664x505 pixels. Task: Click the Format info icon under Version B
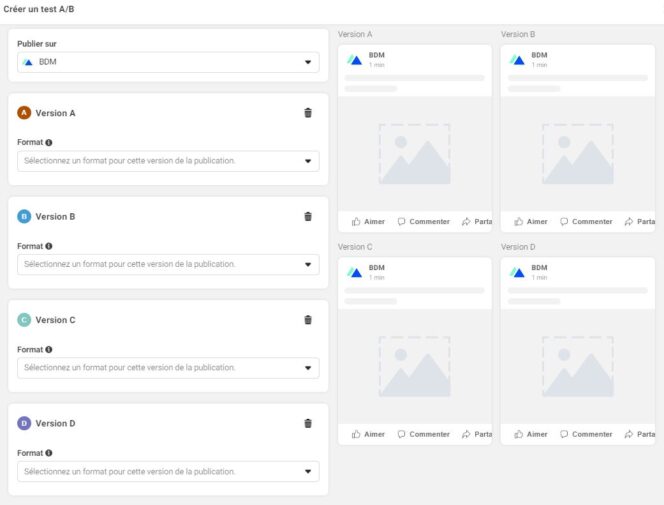[49, 246]
